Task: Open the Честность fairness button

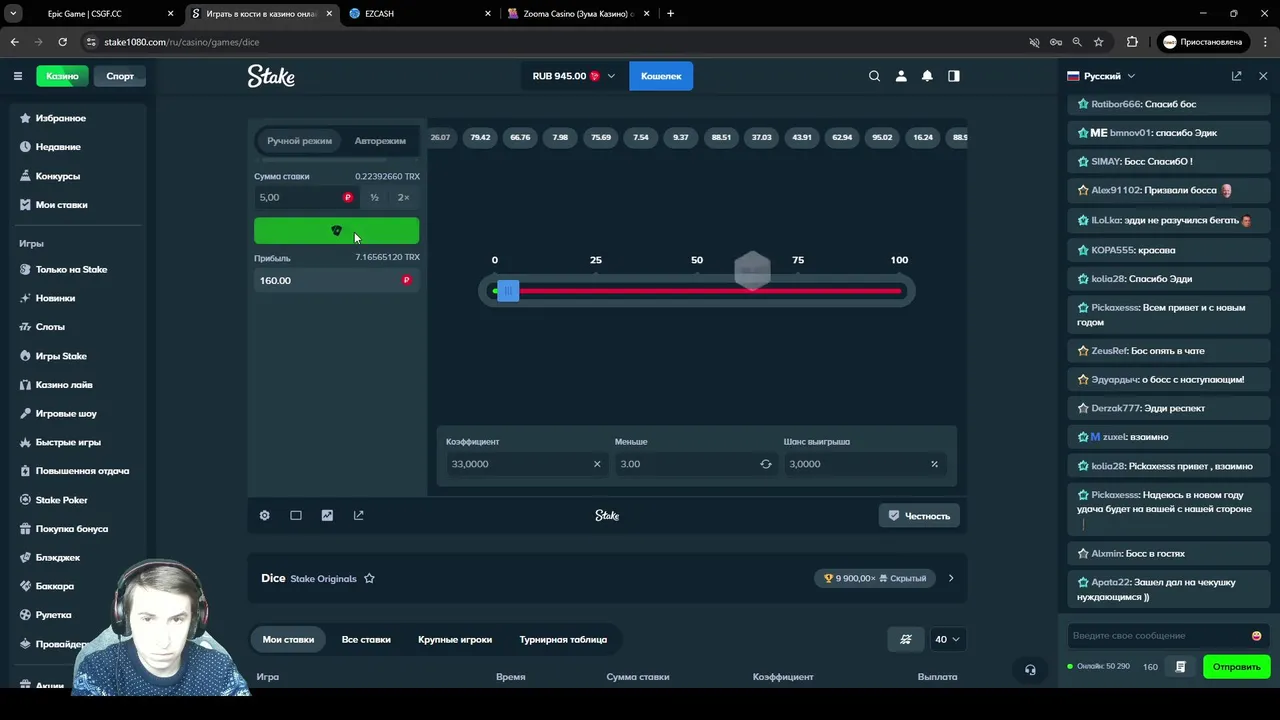Action: click(919, 516)
